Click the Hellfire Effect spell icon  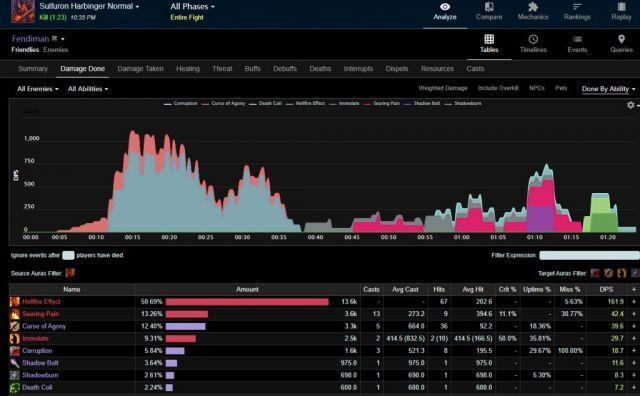click(15, 302)
